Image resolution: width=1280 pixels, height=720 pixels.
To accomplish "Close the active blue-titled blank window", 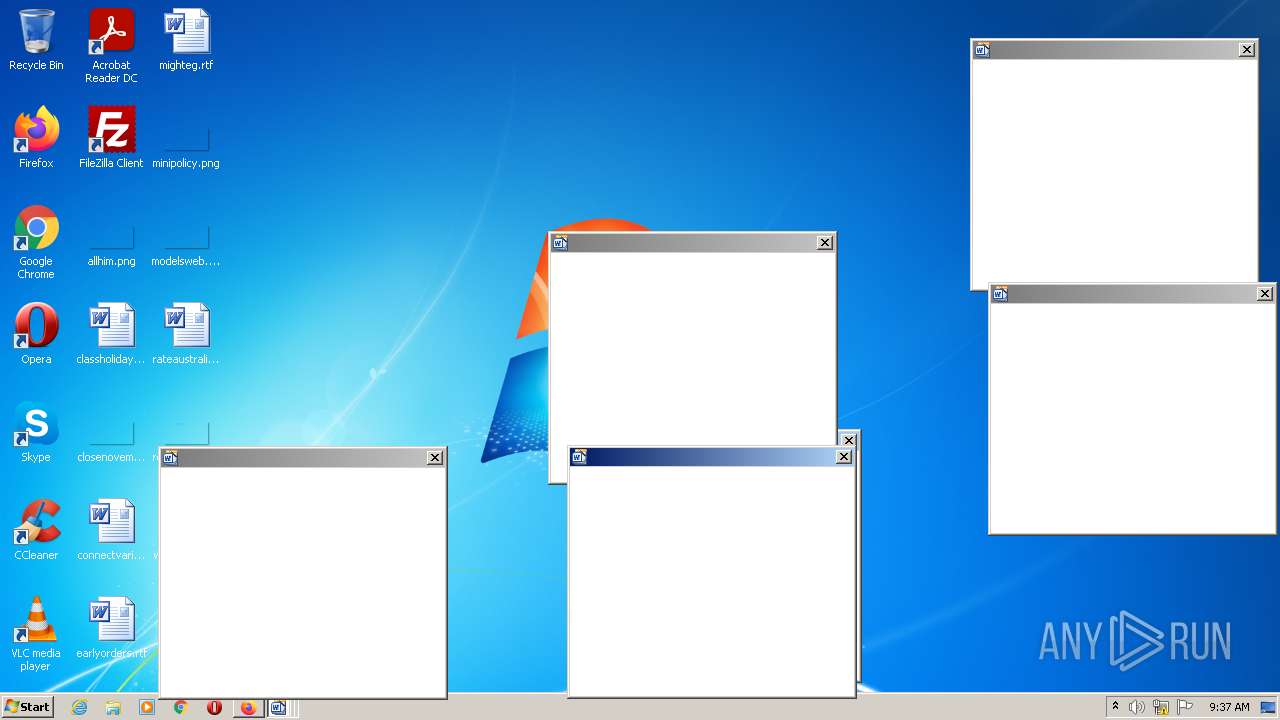I will pyautogui.click(x=844, y=457).
